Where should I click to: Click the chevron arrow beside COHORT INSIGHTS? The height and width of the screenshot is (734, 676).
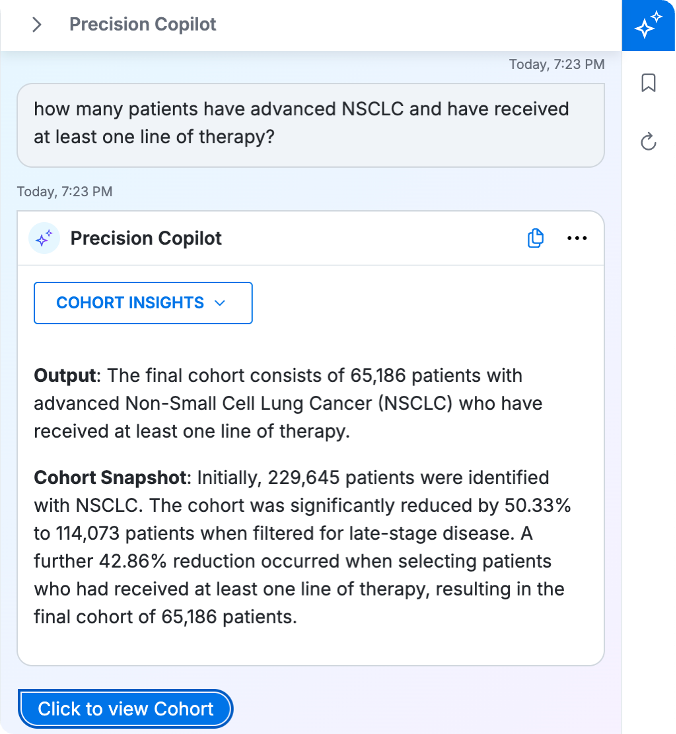221,303
